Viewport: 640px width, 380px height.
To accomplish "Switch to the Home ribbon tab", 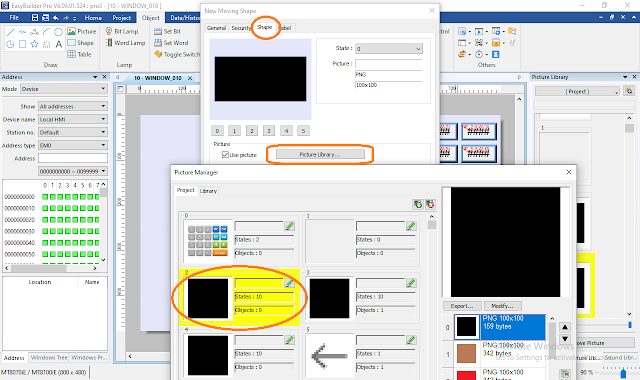I will (93, 18).
